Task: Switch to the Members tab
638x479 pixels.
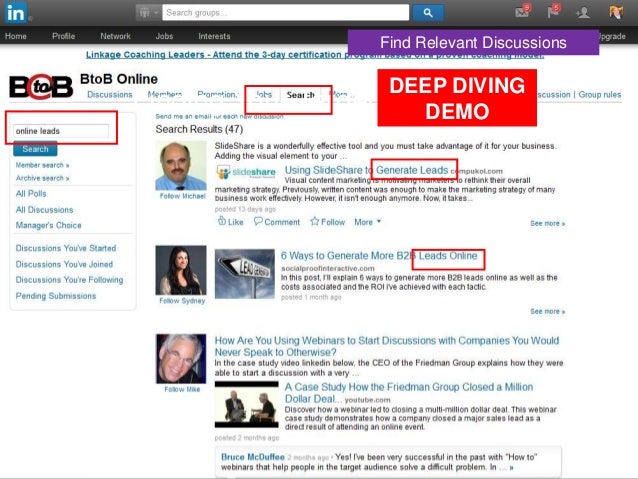Action: tap(165, 94)
